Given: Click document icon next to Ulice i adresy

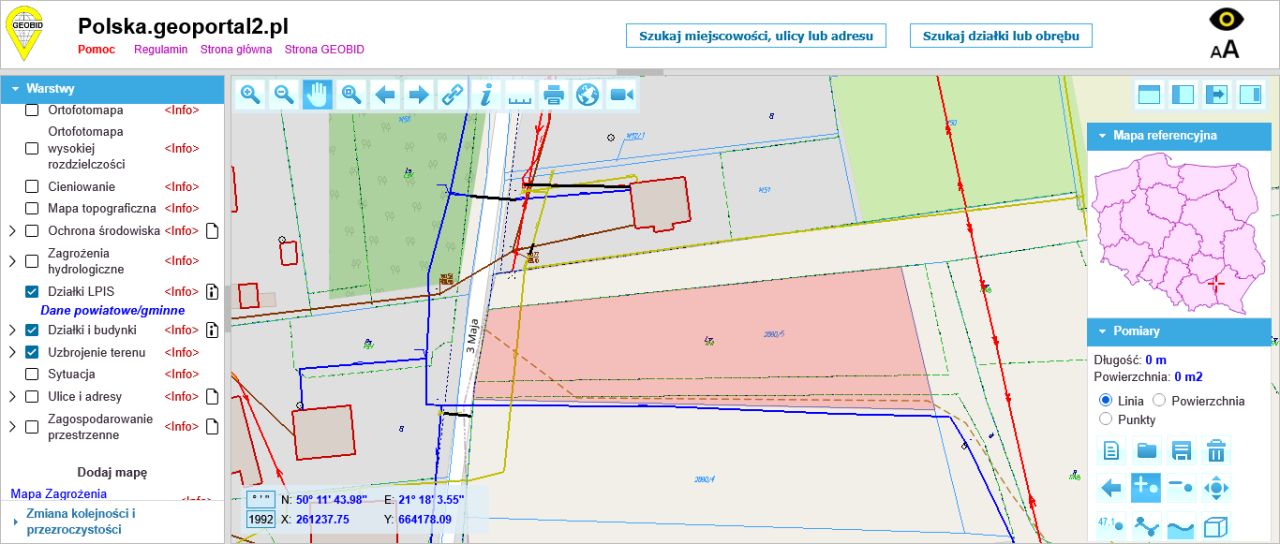Looking at the screenshot, I should (x=211, y=396).
